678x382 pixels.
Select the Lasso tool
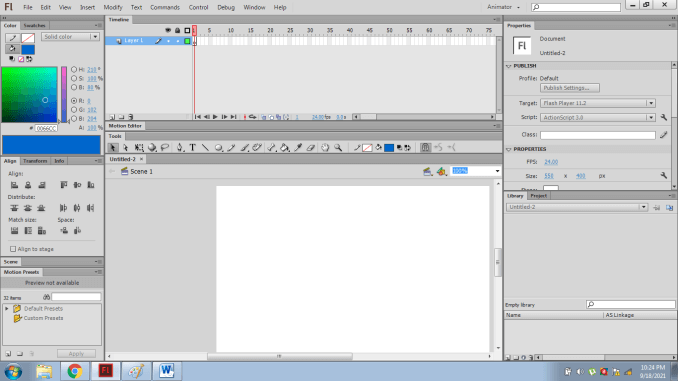(x=165, y=148)
